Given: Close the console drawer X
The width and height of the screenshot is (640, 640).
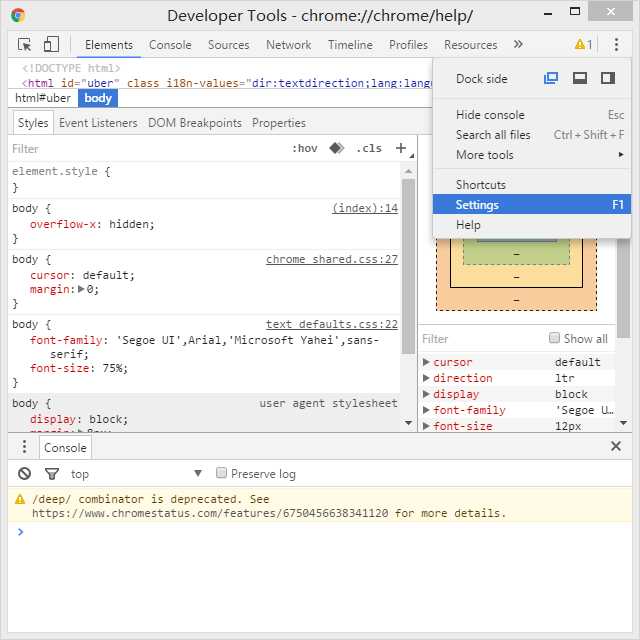Looking at the screenshot, I should [616, 446].
